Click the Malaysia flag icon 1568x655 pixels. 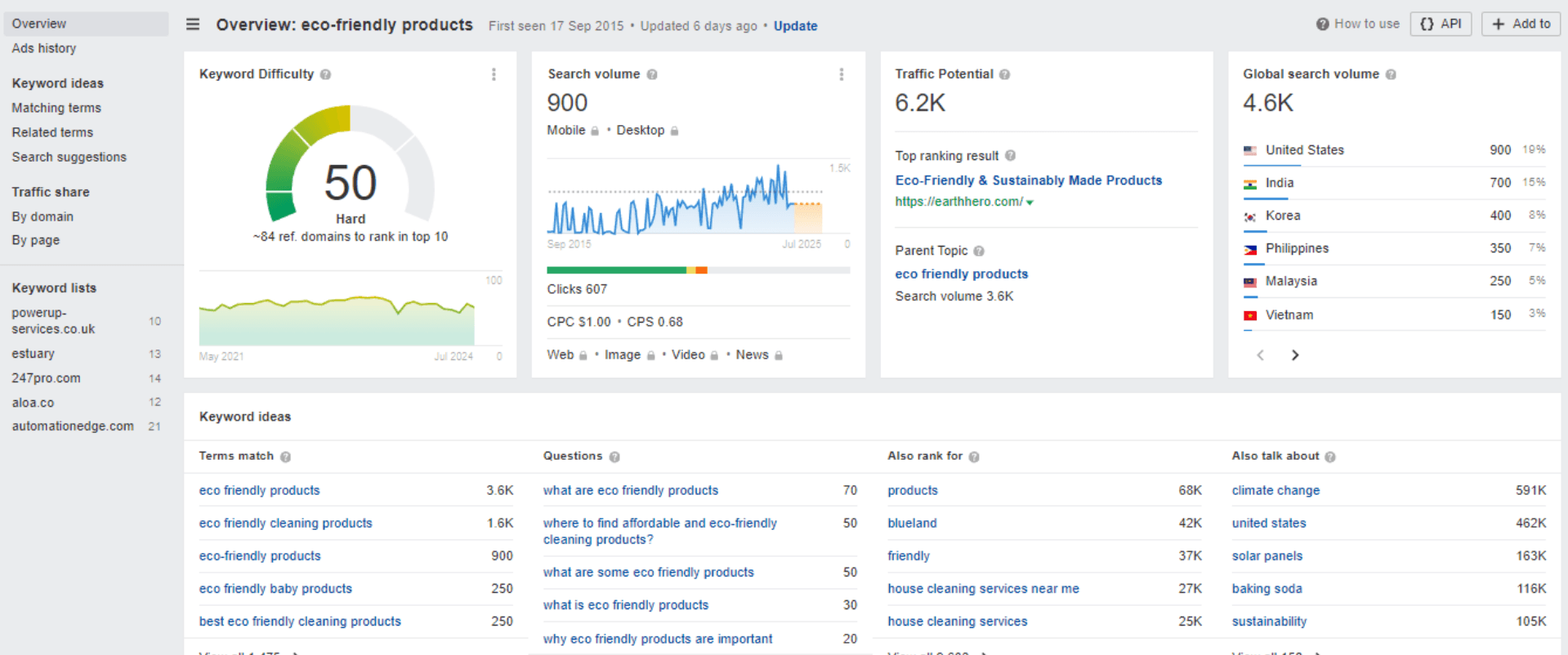coord(1250,282)
